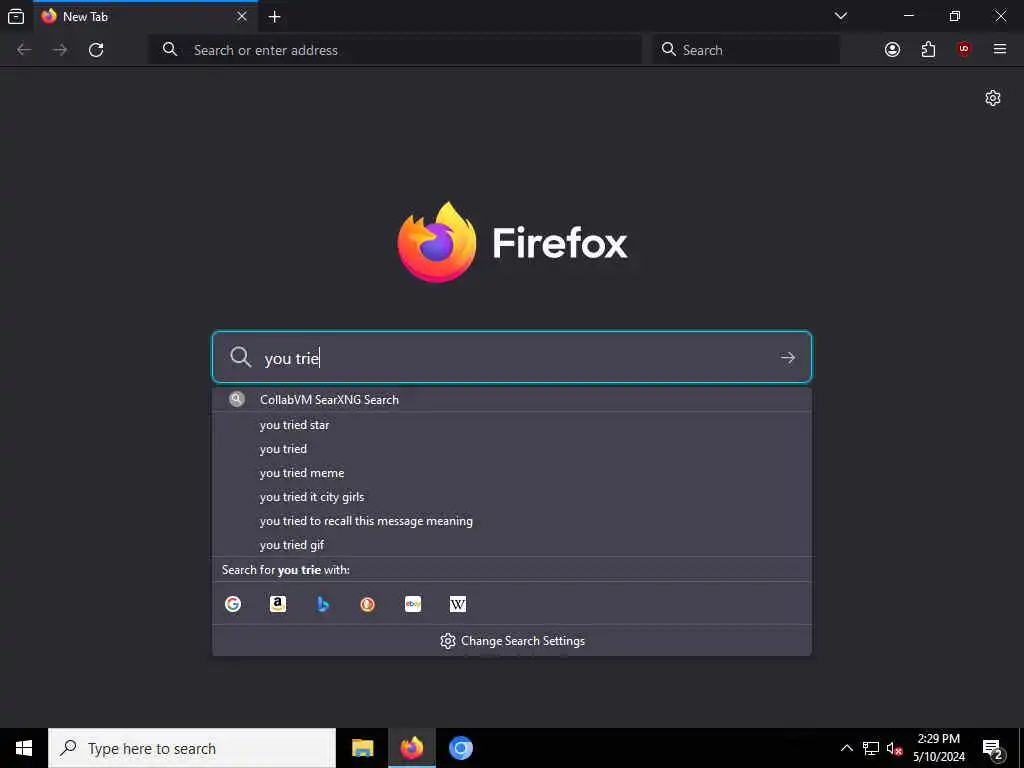Open the Firefox account menu
Screen dimensions: 1024x768
click(x=892, y=50)
